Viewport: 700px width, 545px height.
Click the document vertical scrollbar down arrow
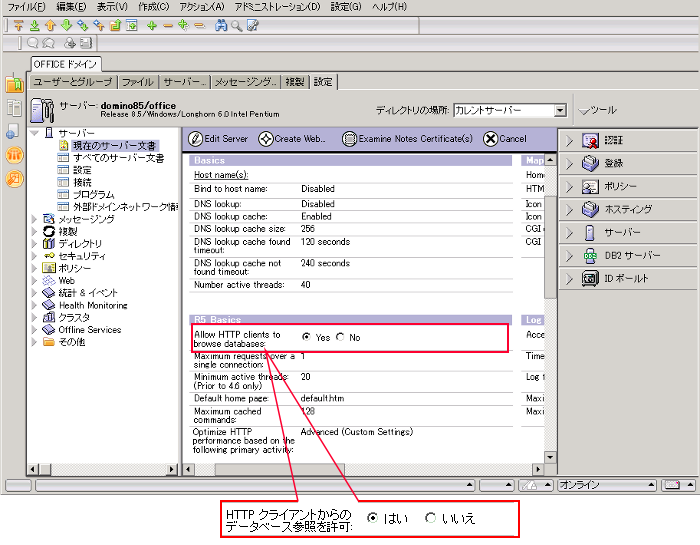[549, 457]
